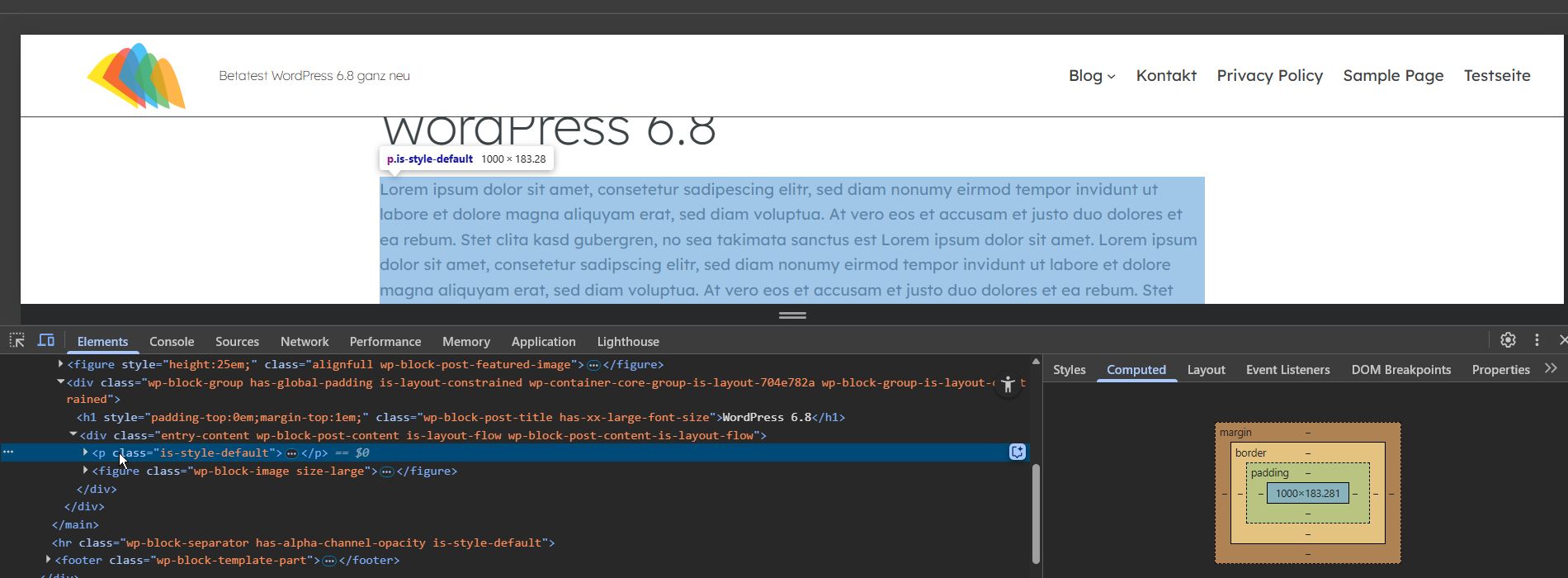Activate the inspect element picker icon
Screen dimensions: 1568x578
click(x=17, y=340)
